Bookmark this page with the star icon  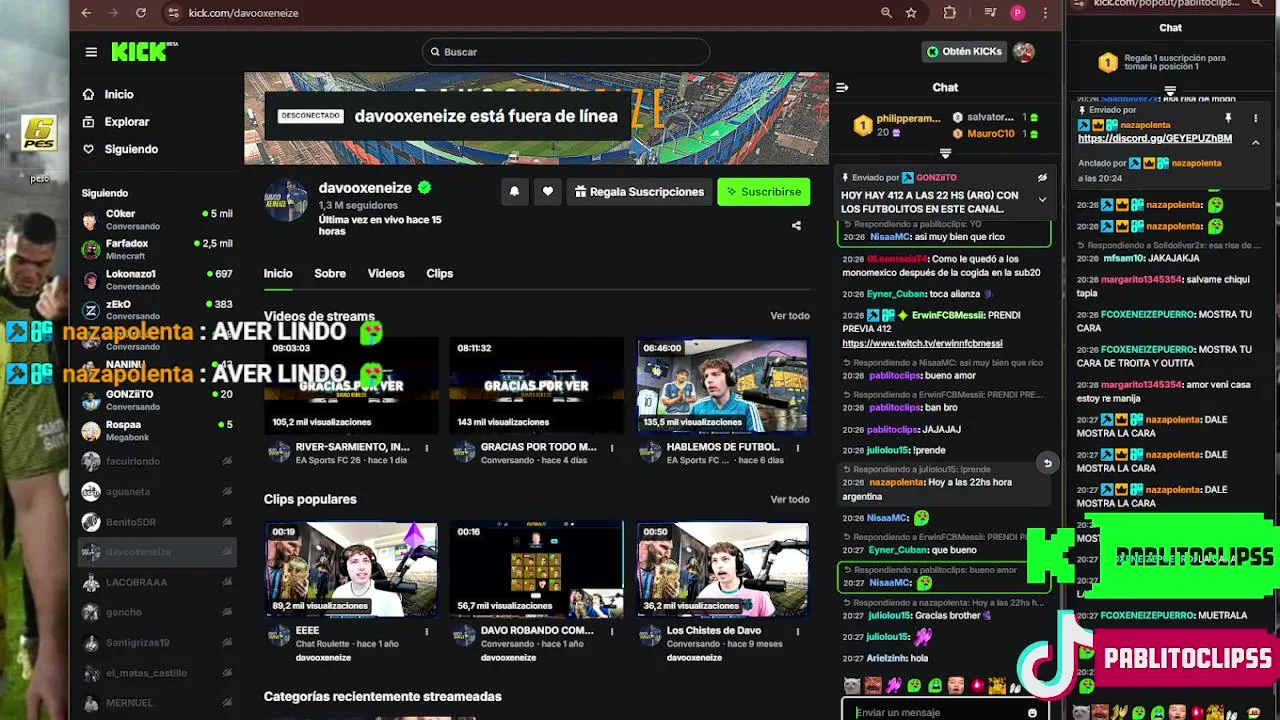coord(911,13)
